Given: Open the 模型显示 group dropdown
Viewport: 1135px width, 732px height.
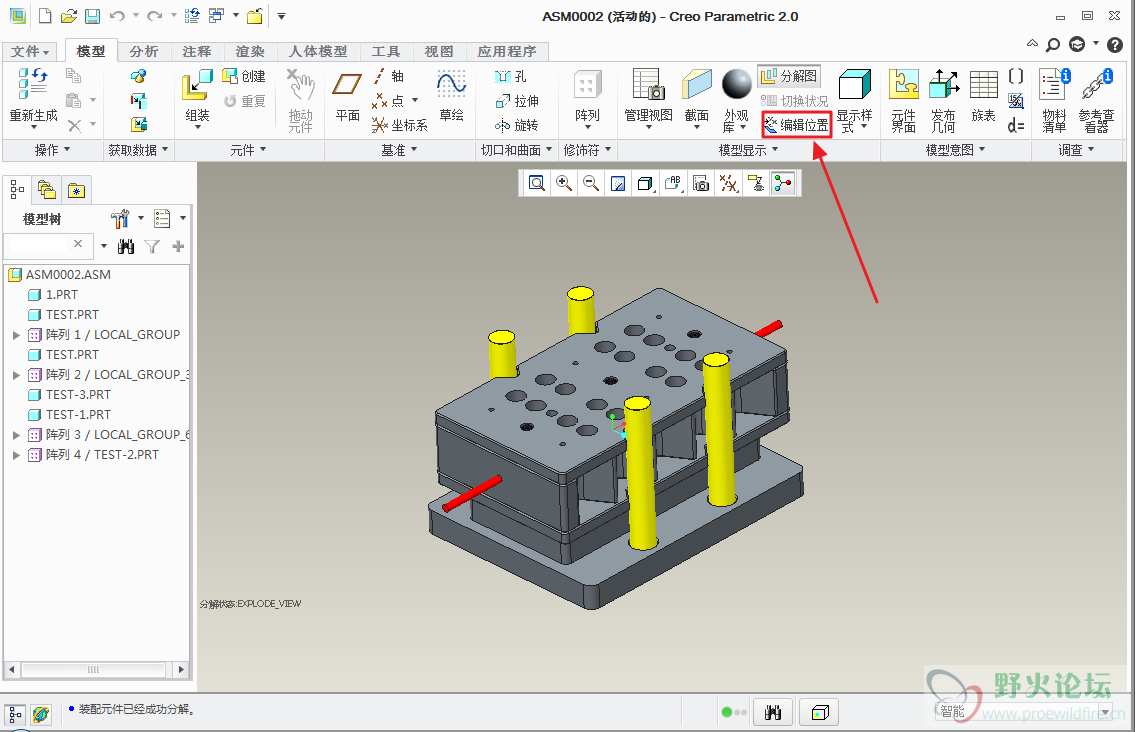Looking at the screenshot, I should point(748,150).
